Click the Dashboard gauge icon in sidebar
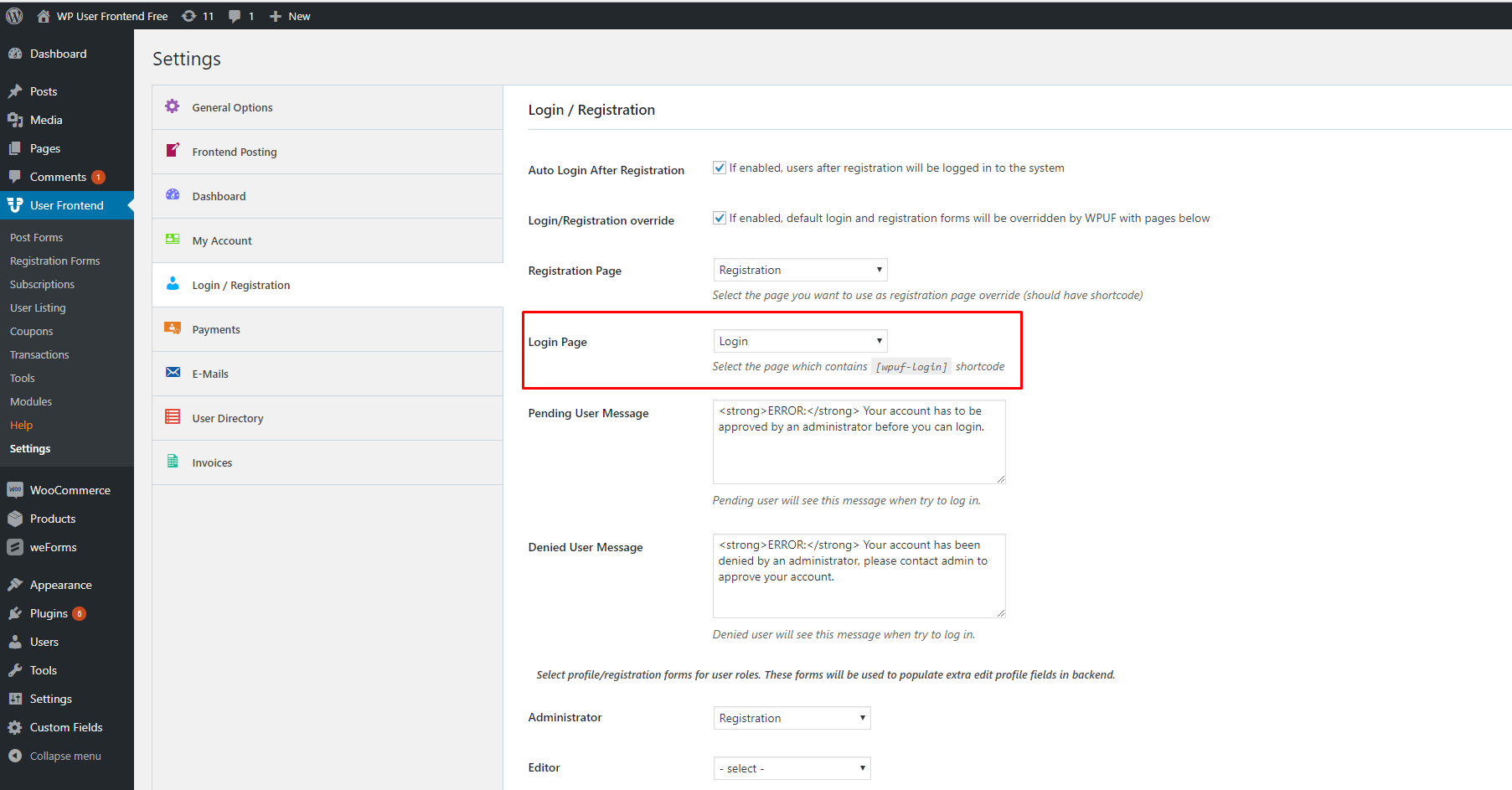 click(x=15, y=54)
